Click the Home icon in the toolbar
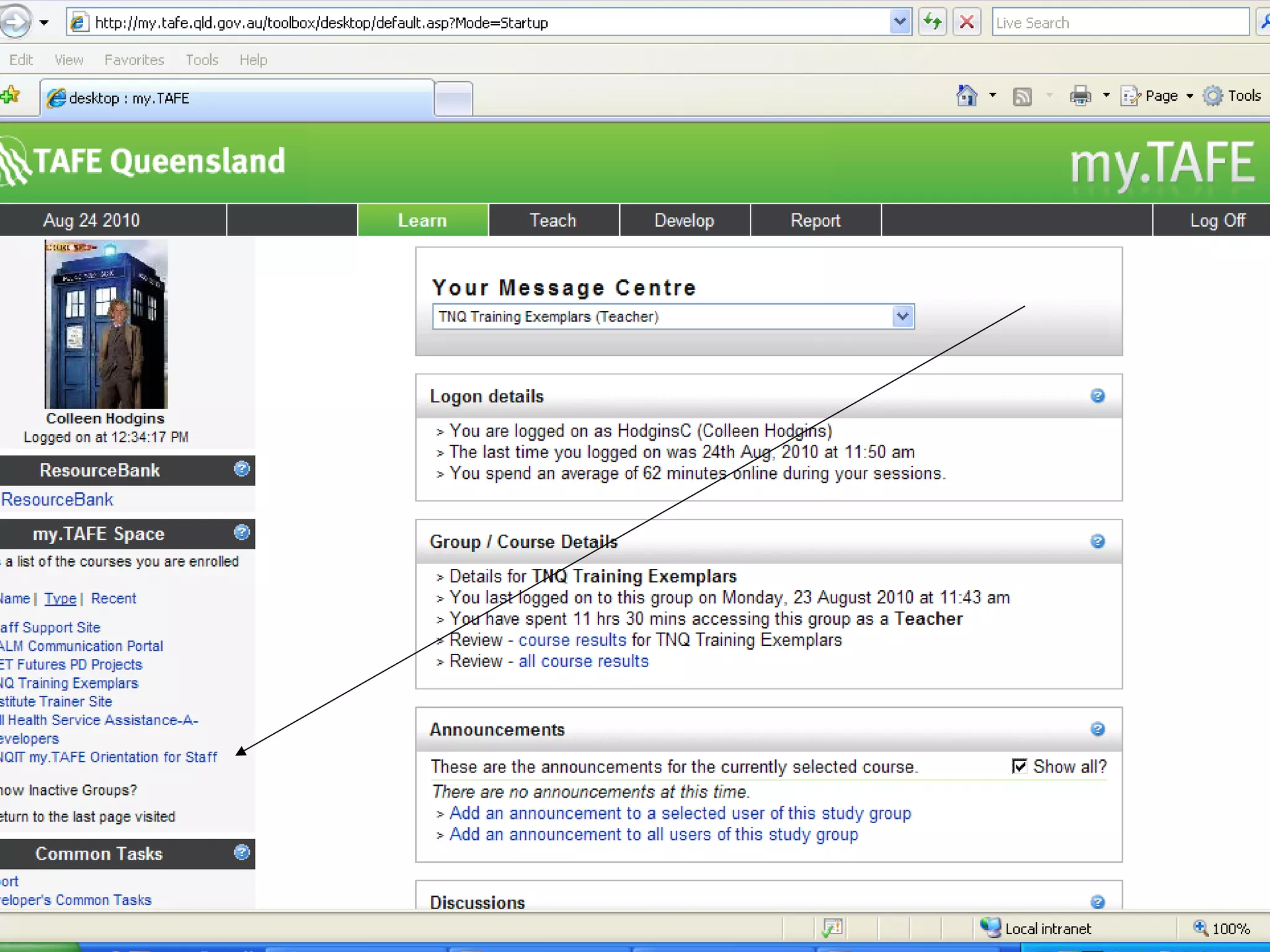 pyautogui.click(x=967, y=96)
